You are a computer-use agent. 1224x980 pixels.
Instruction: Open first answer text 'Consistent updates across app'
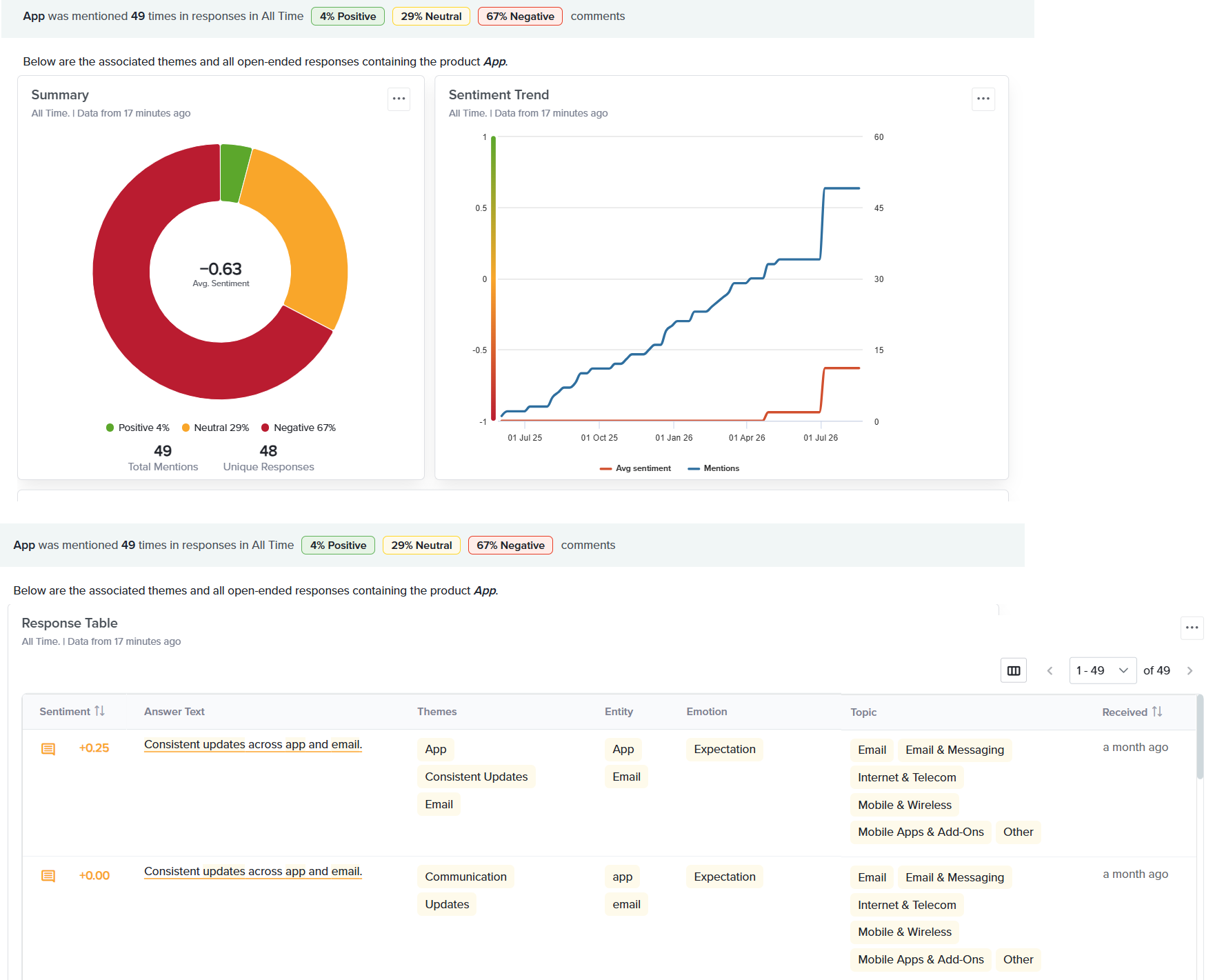253,744
